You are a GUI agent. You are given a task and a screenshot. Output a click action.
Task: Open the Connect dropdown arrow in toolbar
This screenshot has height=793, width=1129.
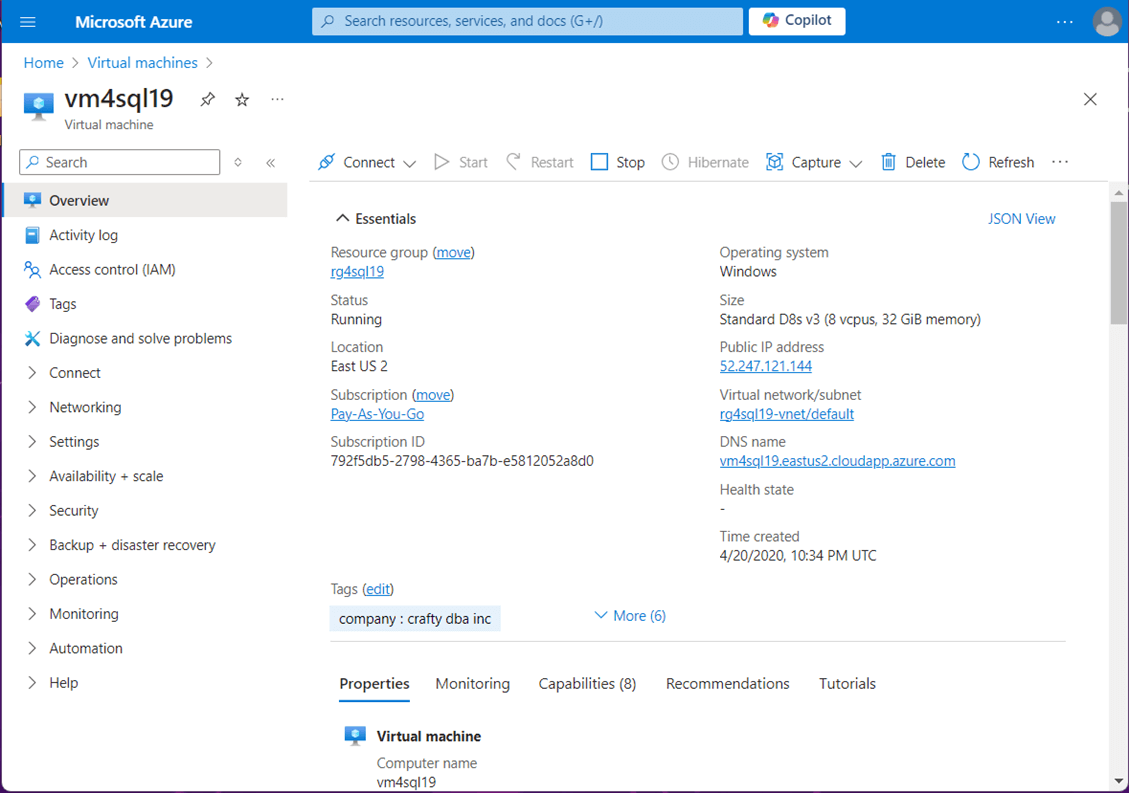pos(410,163)
